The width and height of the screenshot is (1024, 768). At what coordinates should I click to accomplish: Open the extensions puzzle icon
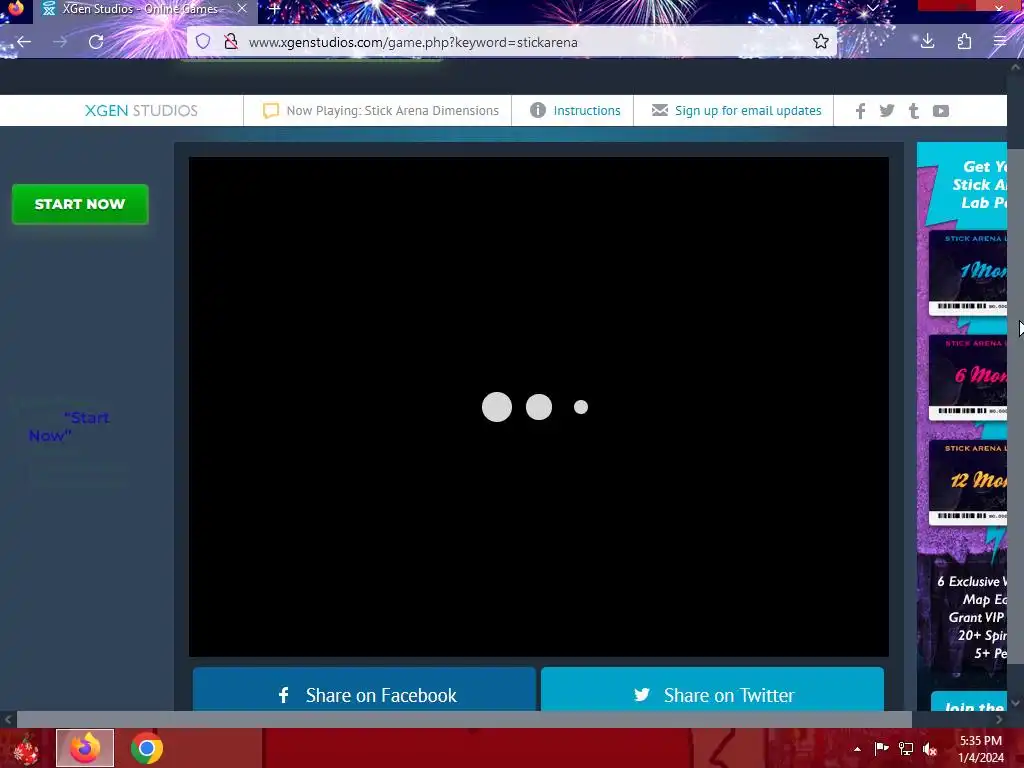(964, 42)
